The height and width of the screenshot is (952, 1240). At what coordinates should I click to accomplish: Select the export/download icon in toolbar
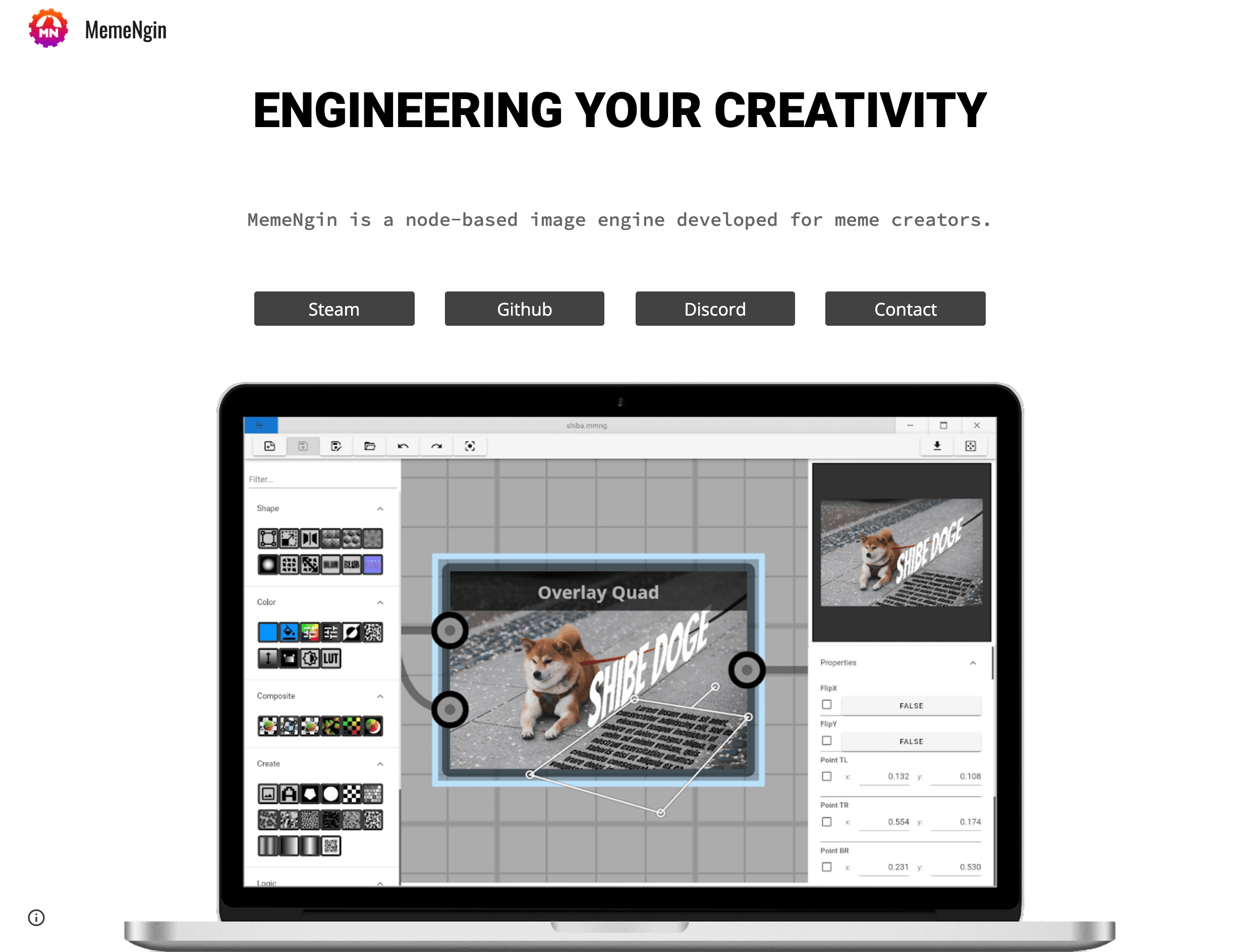coord(937,446)
